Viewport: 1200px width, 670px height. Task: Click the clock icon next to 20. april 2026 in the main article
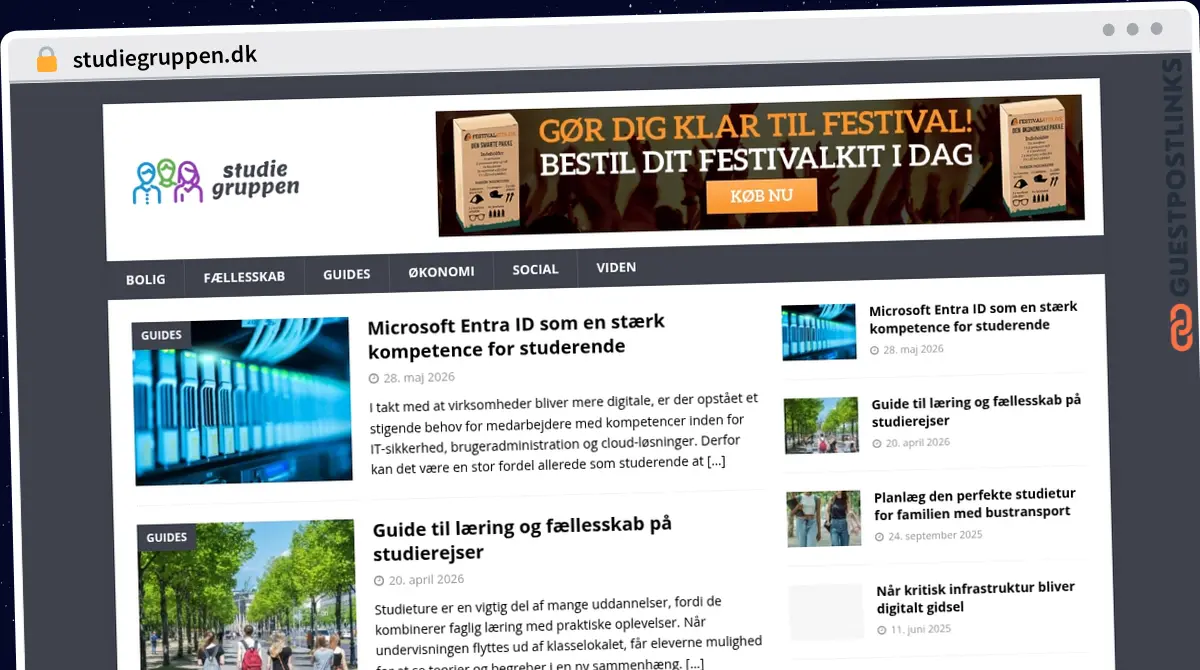379,580
